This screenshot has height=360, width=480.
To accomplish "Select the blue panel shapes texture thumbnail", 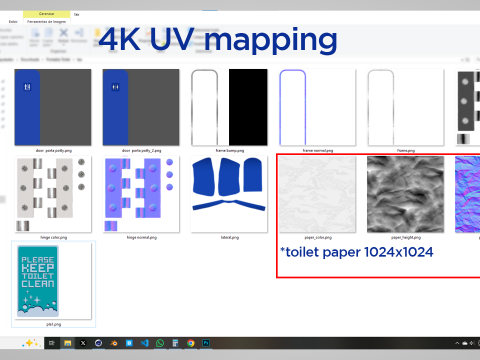I will 229,194.
